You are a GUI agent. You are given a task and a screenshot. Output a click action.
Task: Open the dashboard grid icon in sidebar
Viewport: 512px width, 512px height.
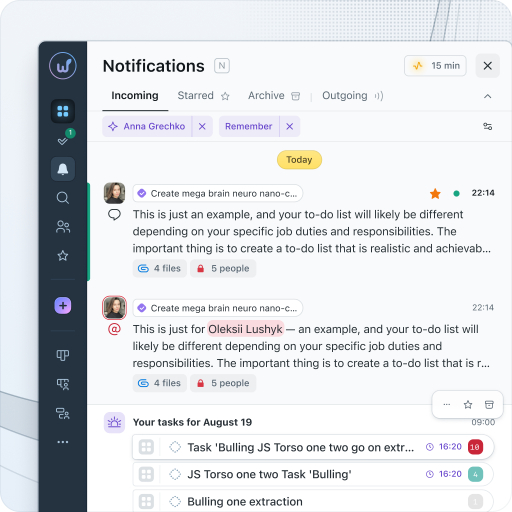coord(63,111)
